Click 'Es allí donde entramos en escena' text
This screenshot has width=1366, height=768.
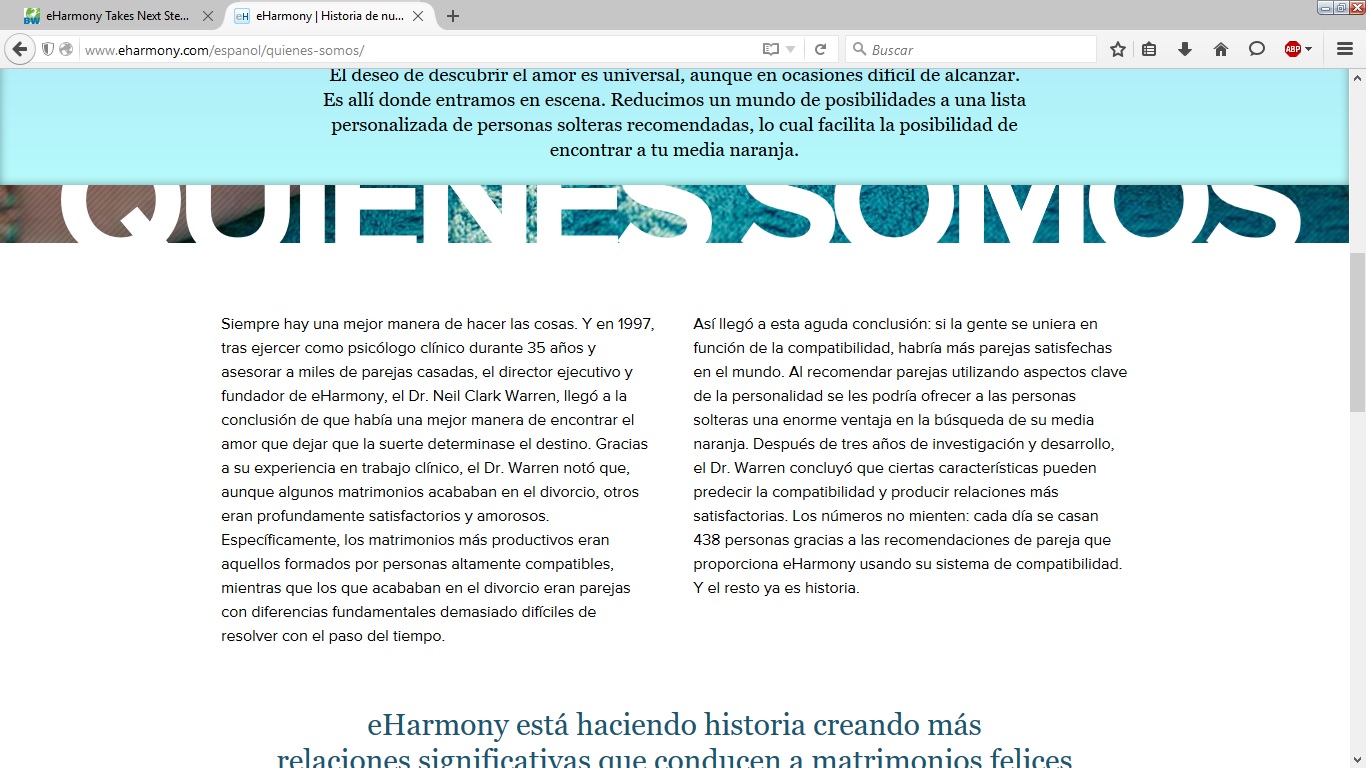click(x=464, y=100)
